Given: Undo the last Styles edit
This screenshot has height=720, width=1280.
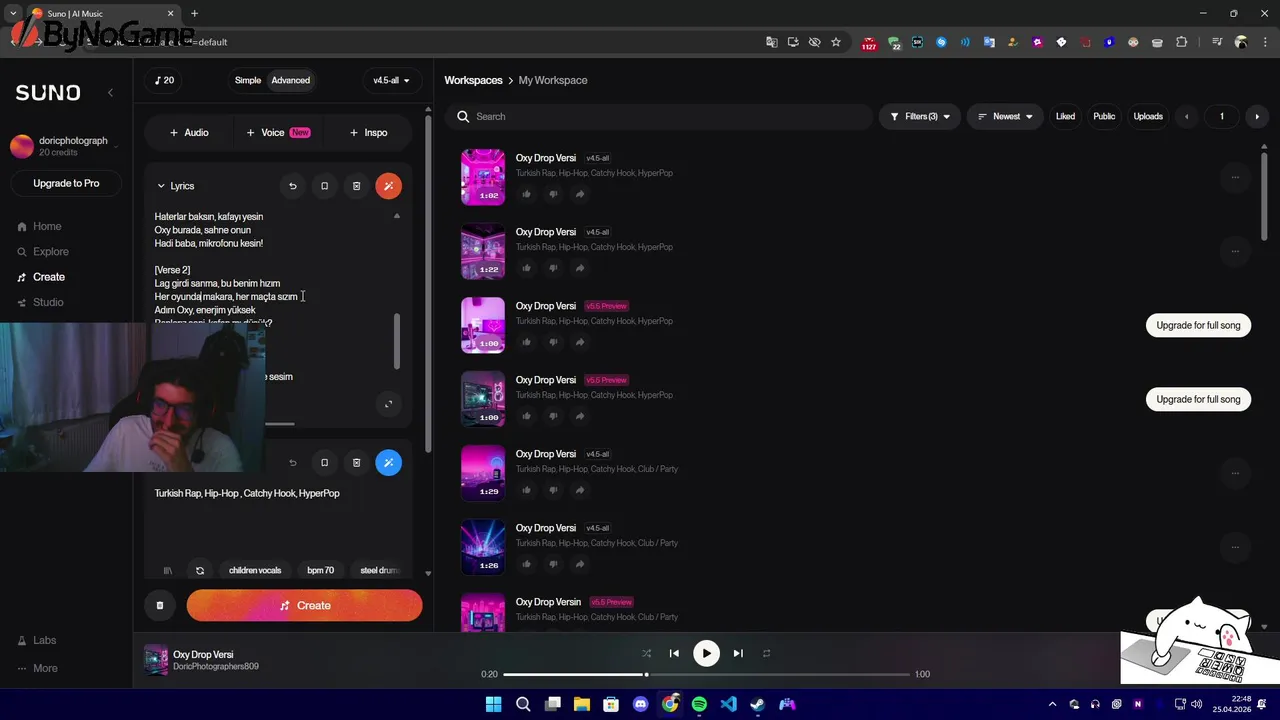Looking at the screenshot, I should click(x=292, y=463).
